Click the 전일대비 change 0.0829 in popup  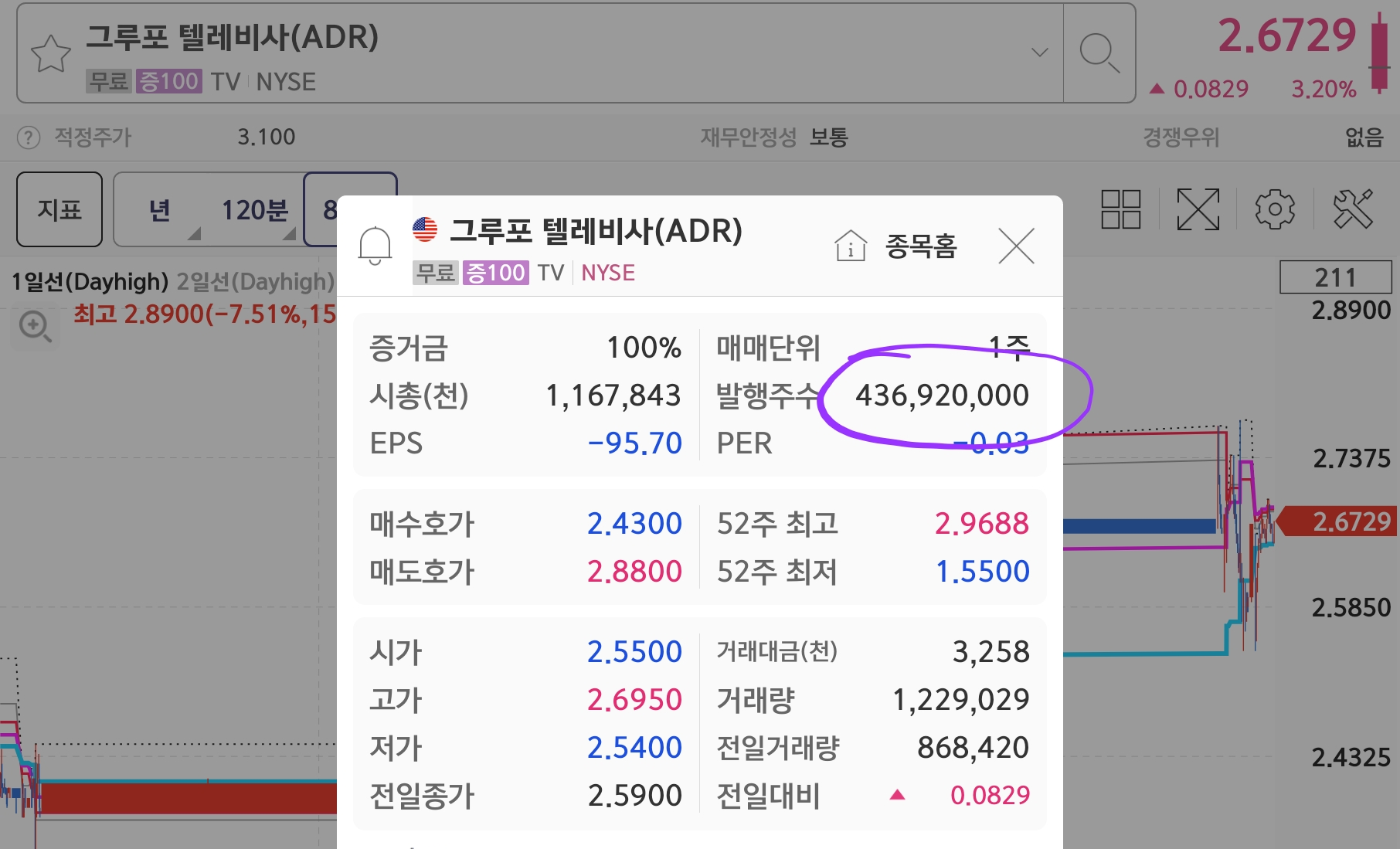tap(990, 796)
